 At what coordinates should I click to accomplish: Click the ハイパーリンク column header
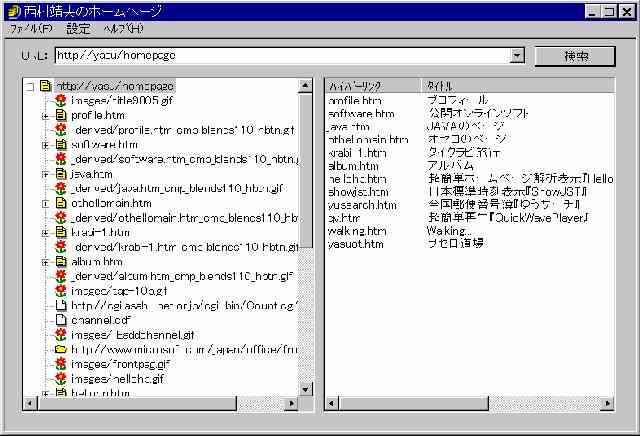coord(373,86)
